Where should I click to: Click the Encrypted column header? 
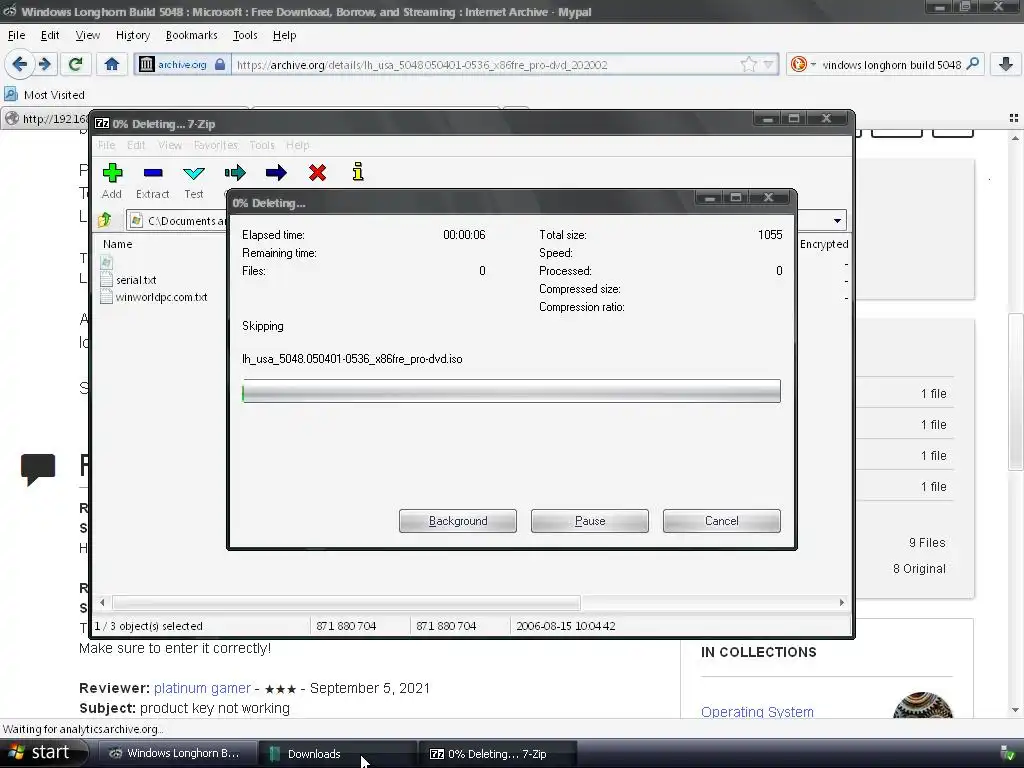coord(824,244)
